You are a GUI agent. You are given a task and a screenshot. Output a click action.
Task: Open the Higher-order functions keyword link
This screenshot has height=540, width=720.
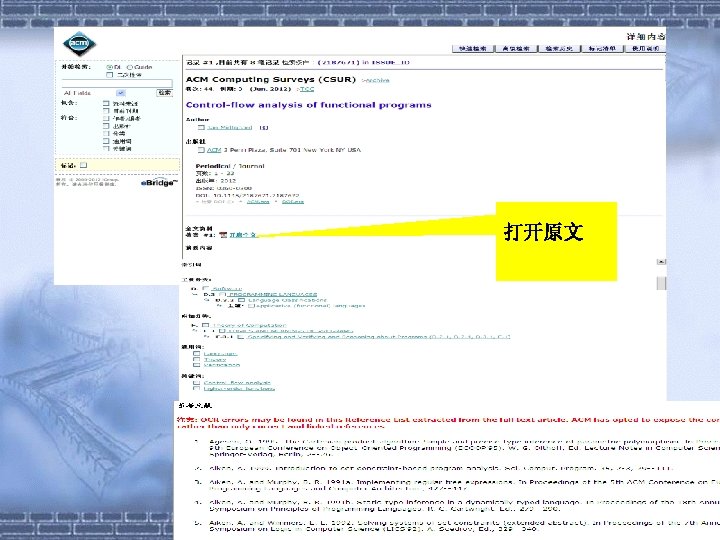(239, 388)
